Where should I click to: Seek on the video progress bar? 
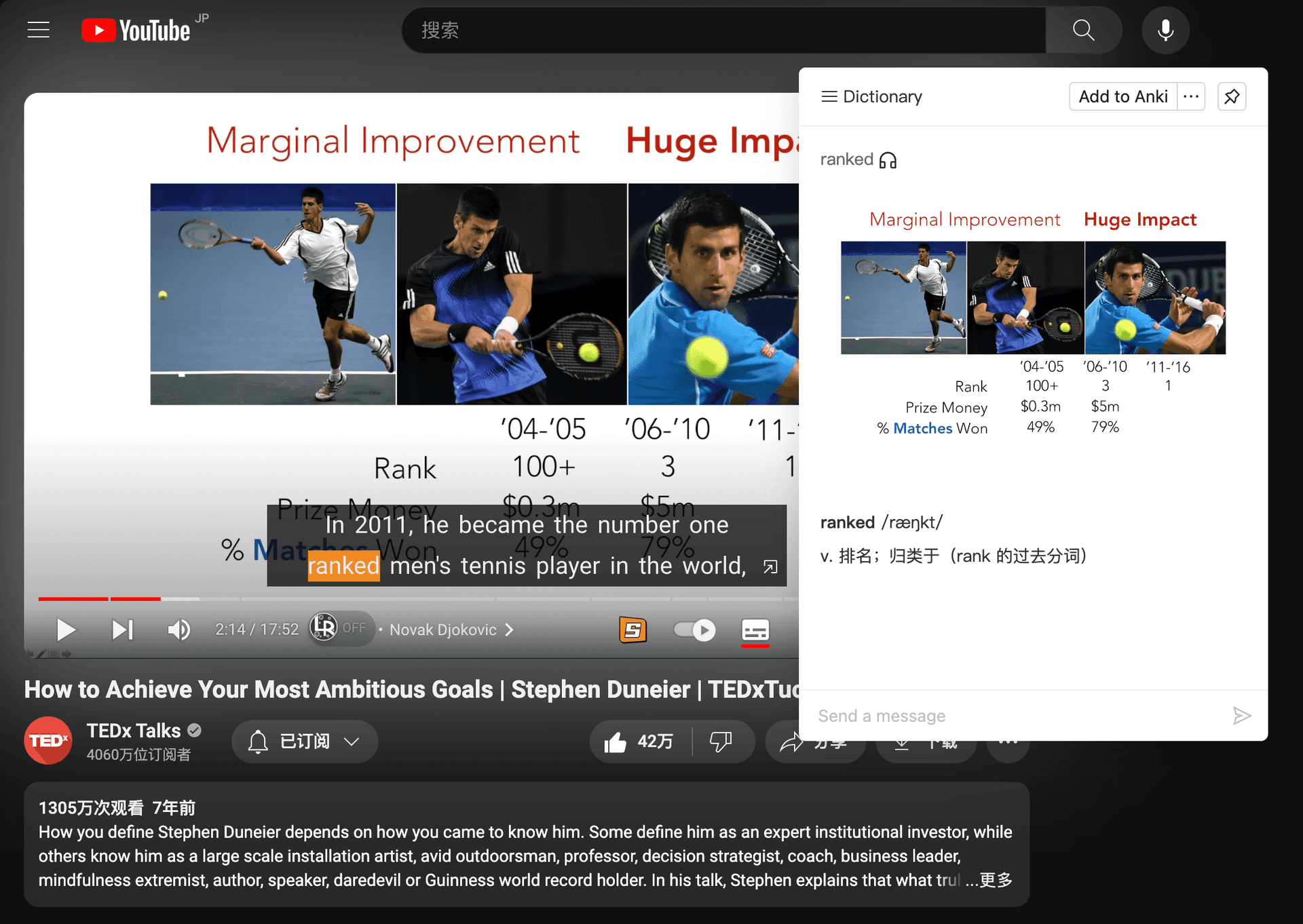(x=418, y=599)
